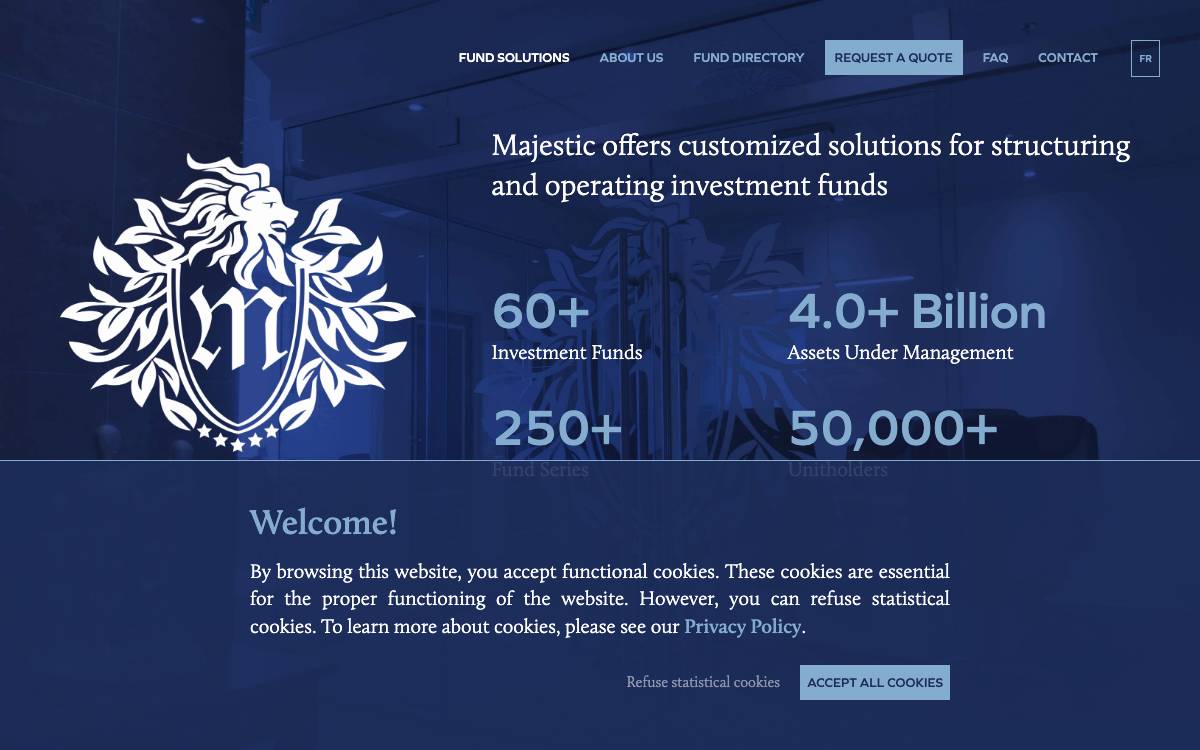Navigate to the Contact page
The width and height of the screenshot is (1200, 750).
click(x=1068, y=58)
